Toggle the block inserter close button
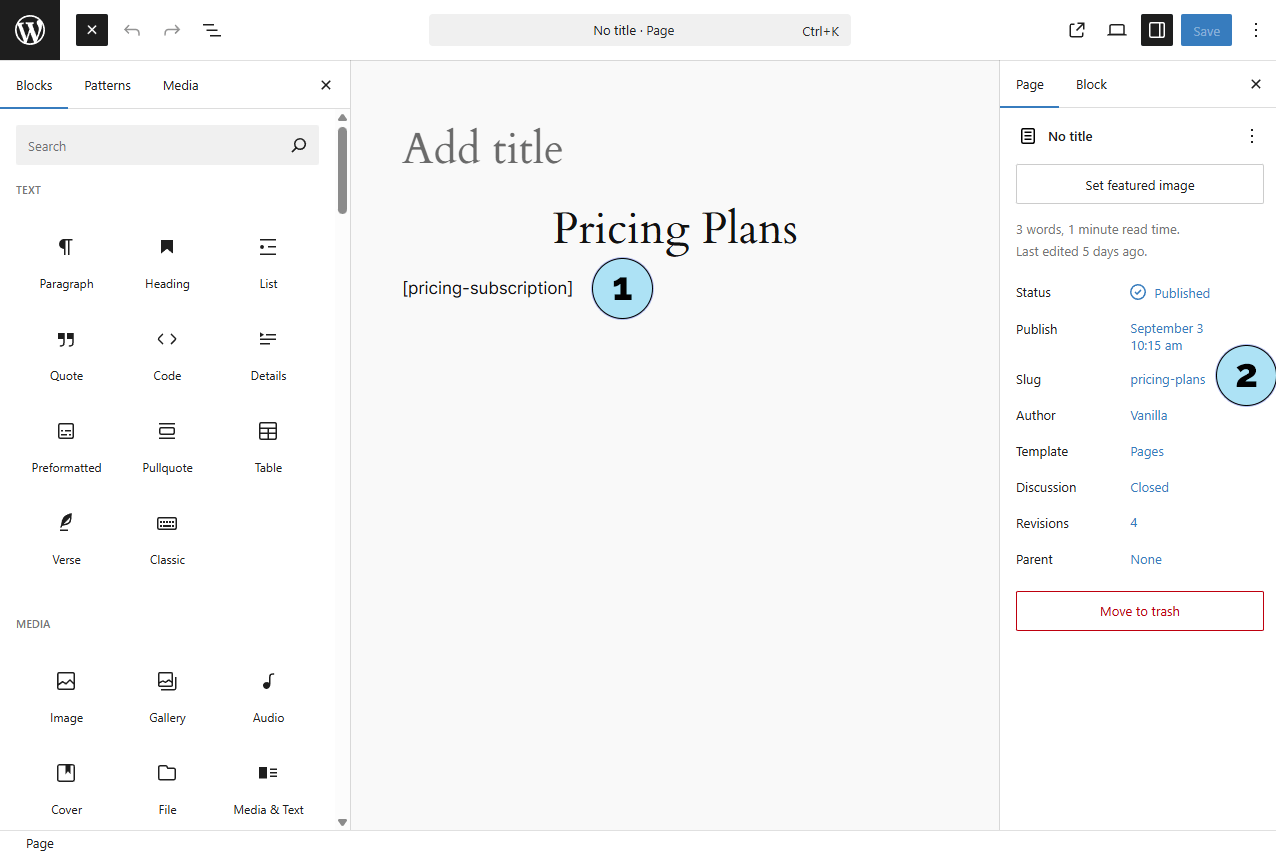1276x853 pixels. [x=92, y=30]
